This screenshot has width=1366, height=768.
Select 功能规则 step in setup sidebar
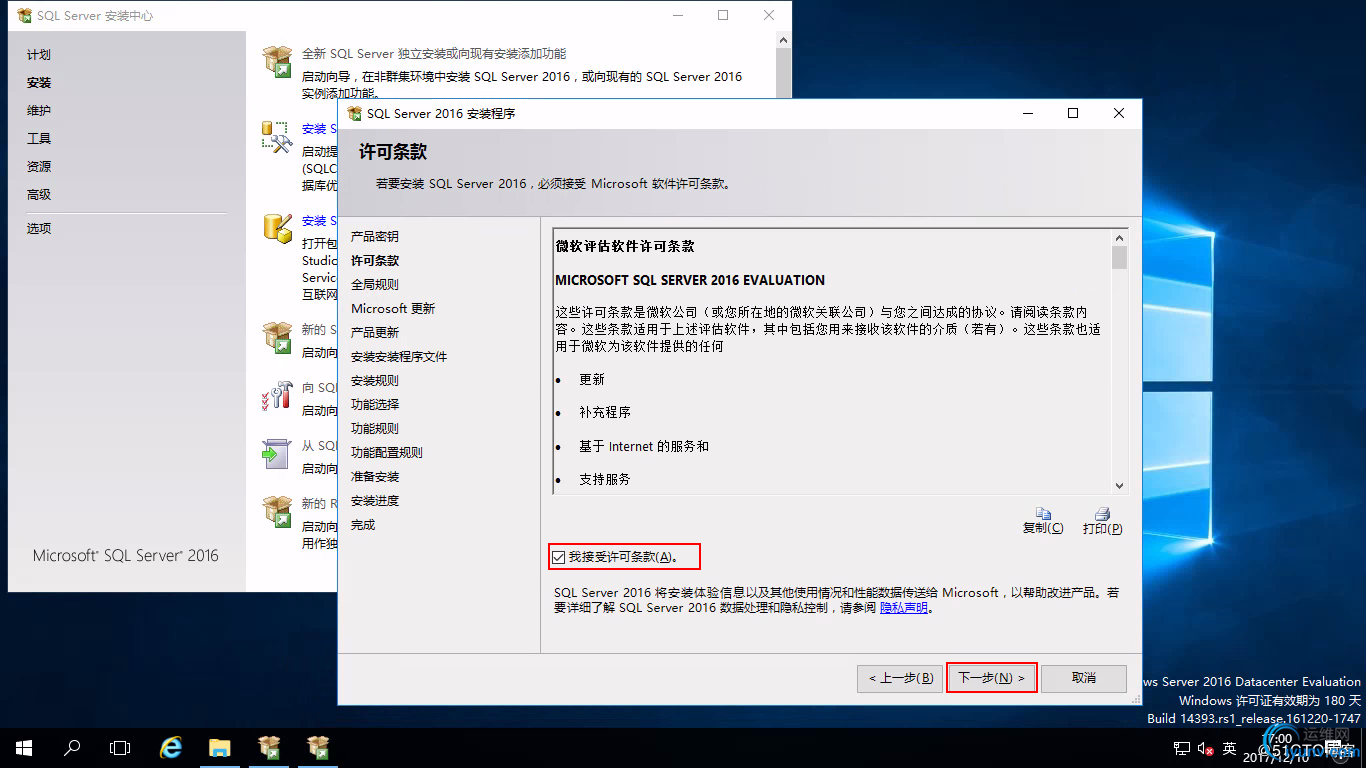[375, 428]
